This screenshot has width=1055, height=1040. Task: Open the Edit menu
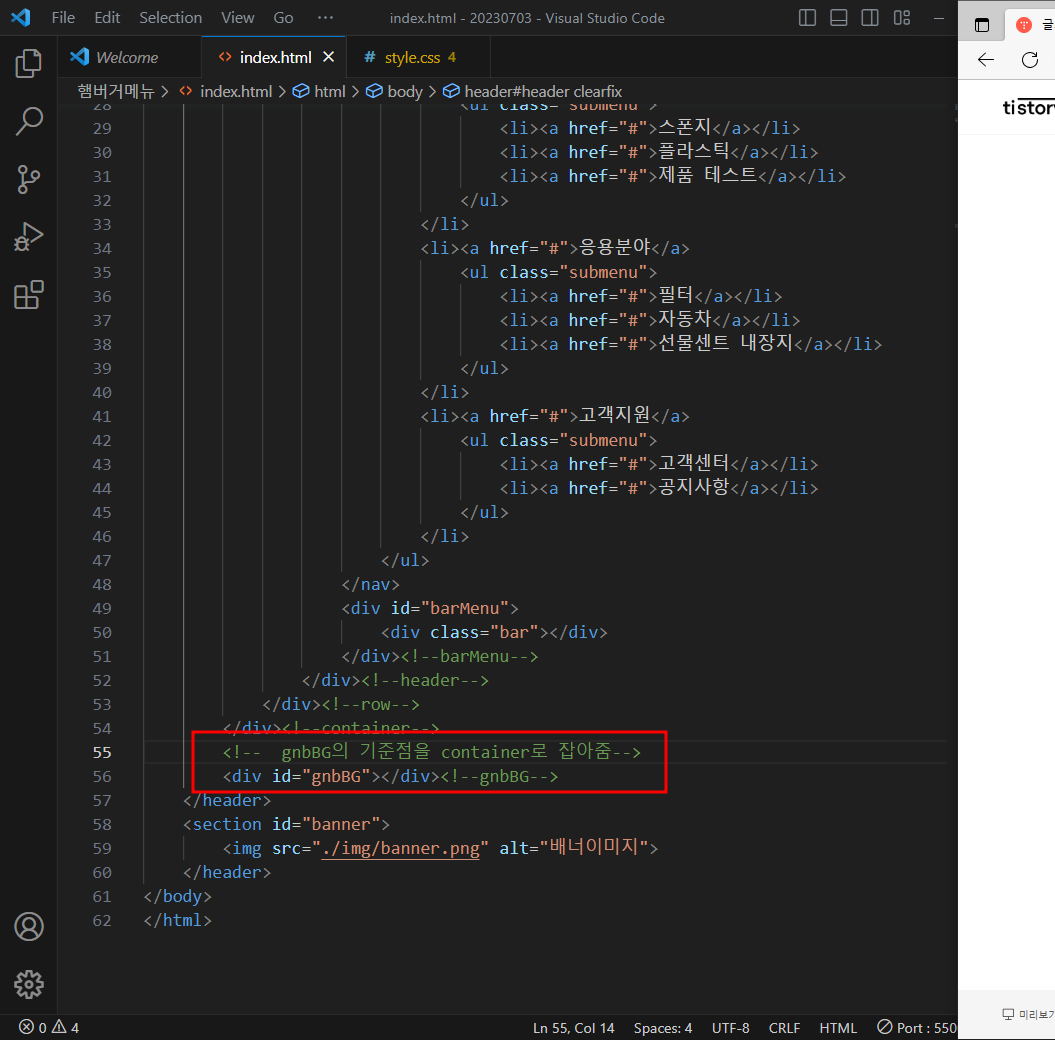point(107,17)
